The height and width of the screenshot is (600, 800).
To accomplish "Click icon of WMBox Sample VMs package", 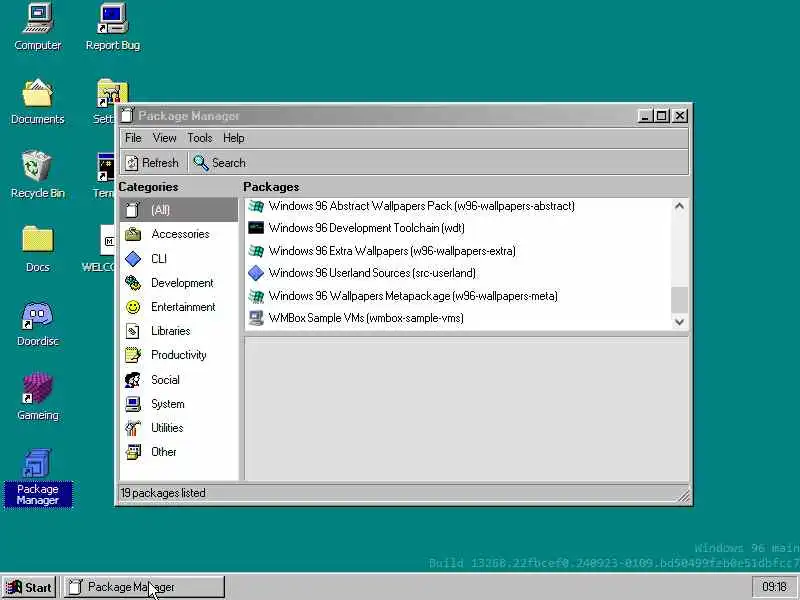I will click(256, 318).
